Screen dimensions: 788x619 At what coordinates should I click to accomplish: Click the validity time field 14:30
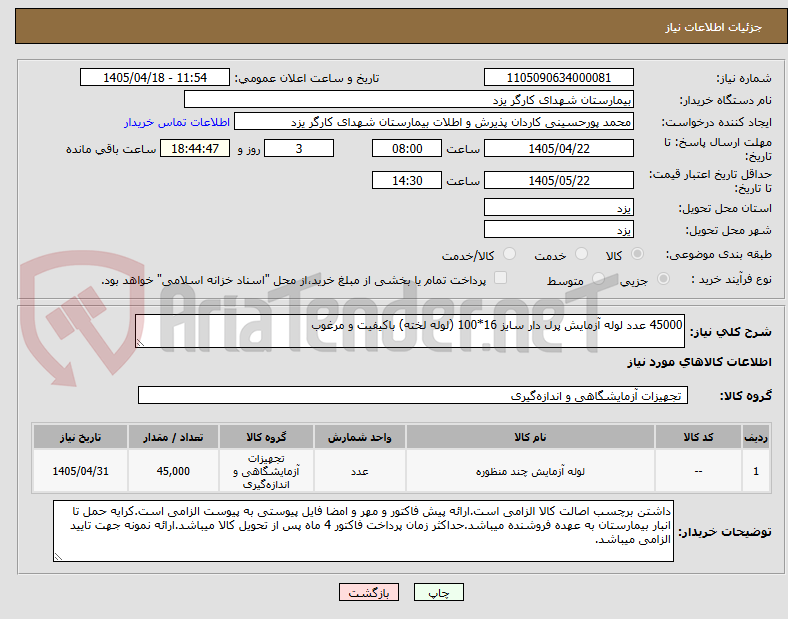point(407,180)
